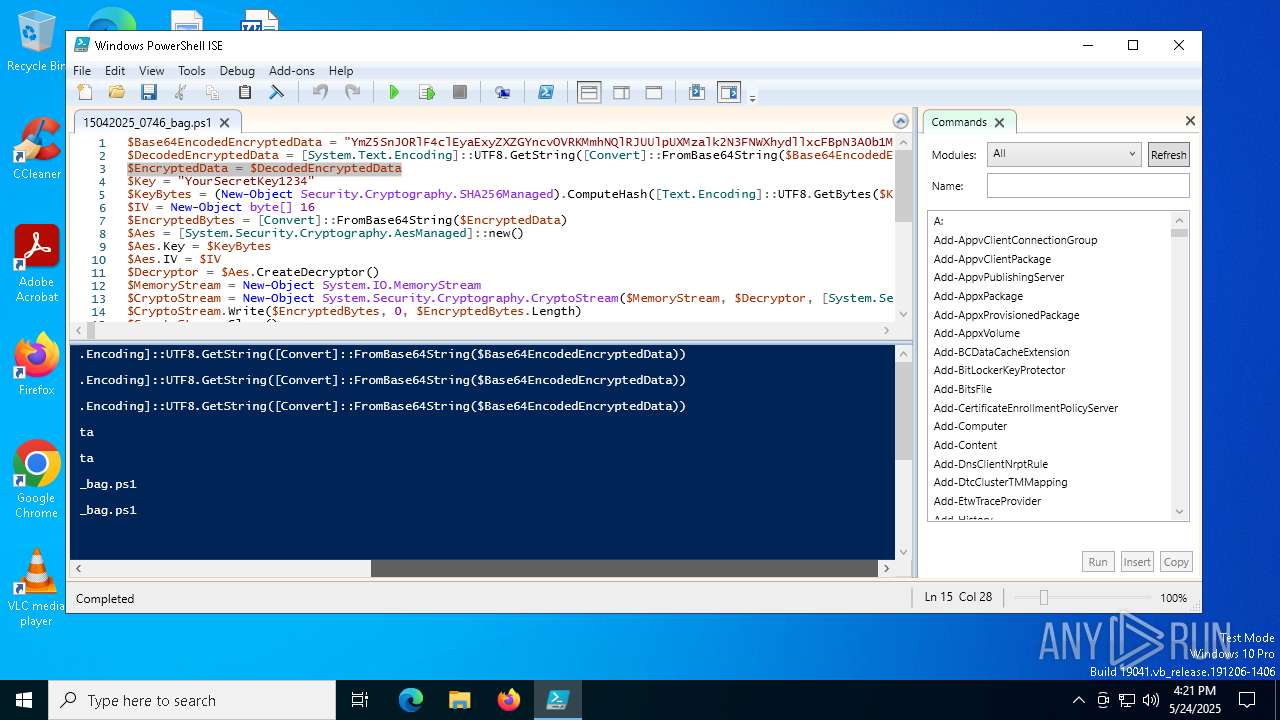Open the Adobe Acrobat desktop shortcut
Screen dimensions: 1280x720
[x=36, y=264]
